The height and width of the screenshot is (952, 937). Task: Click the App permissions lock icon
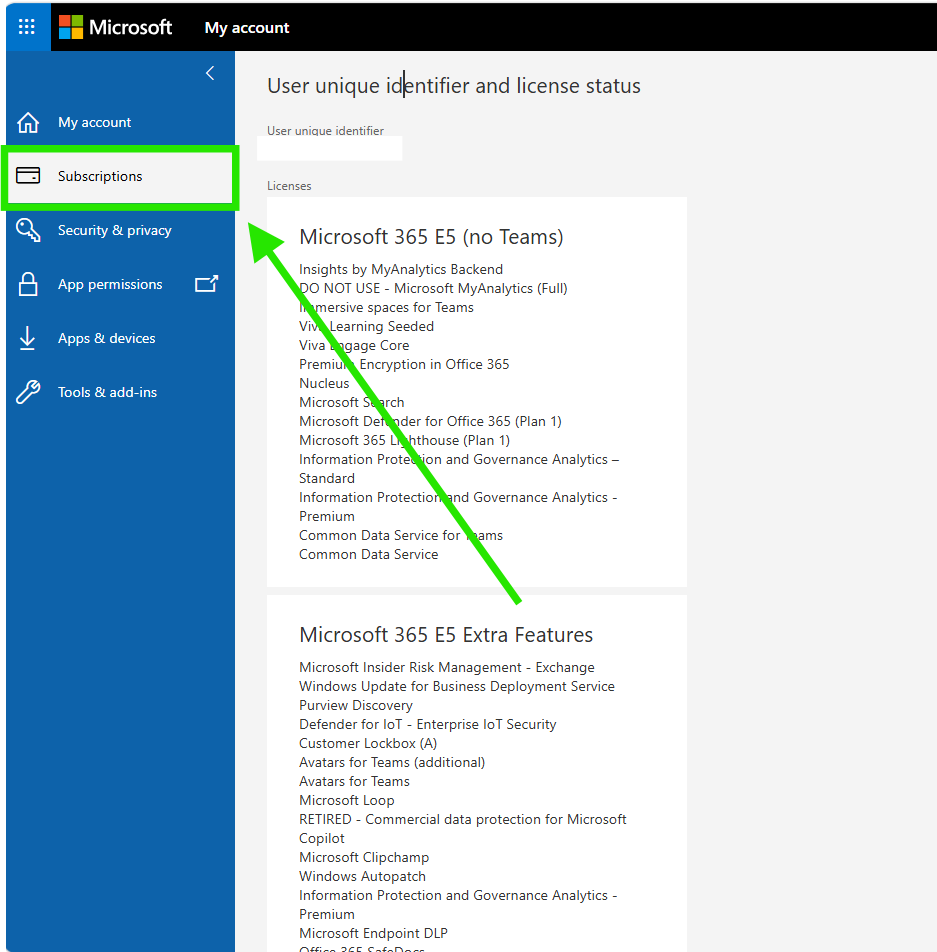pyautogui.click(x=28, y=284)
